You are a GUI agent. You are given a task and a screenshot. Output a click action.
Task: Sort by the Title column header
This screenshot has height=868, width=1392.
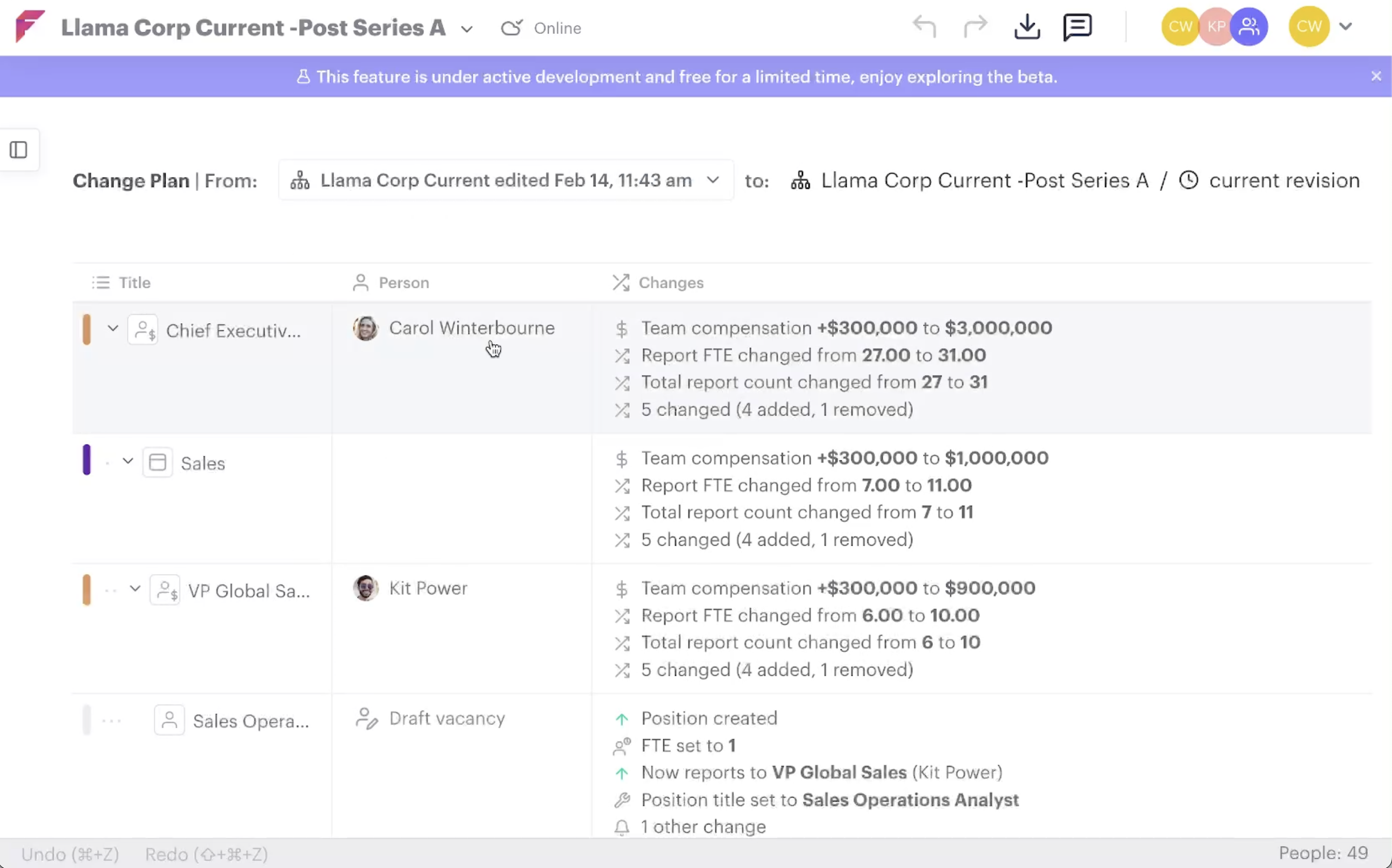pyautogui.click(x=134, y=282)
